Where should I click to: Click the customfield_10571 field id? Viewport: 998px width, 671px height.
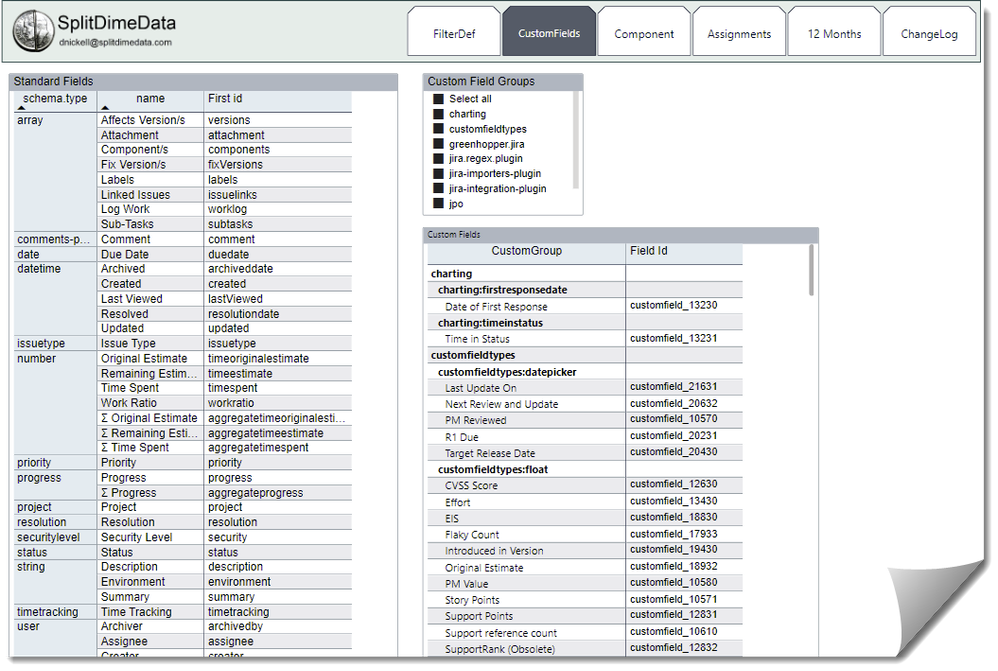(x=673, y=599)
